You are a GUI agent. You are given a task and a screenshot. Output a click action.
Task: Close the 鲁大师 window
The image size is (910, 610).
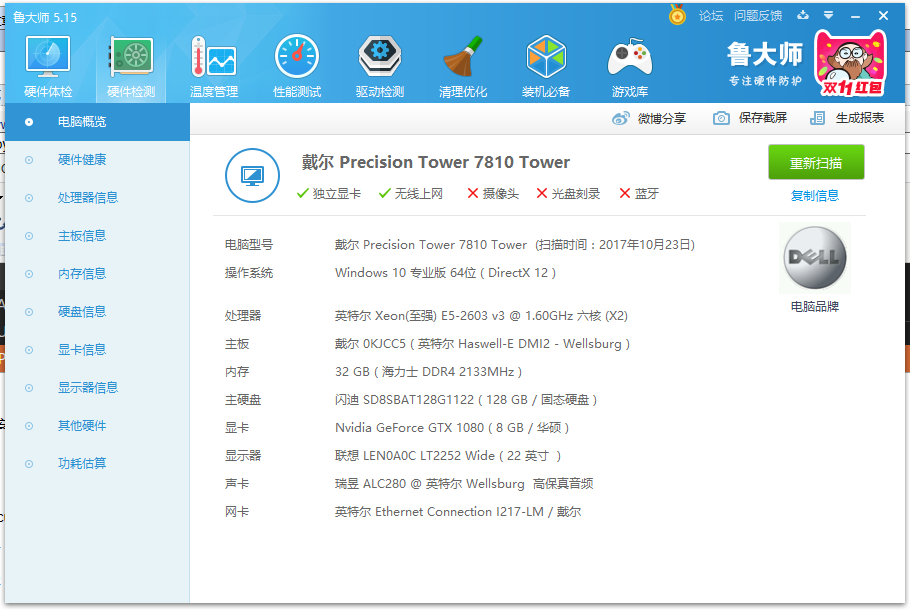[x=883, y=16]
